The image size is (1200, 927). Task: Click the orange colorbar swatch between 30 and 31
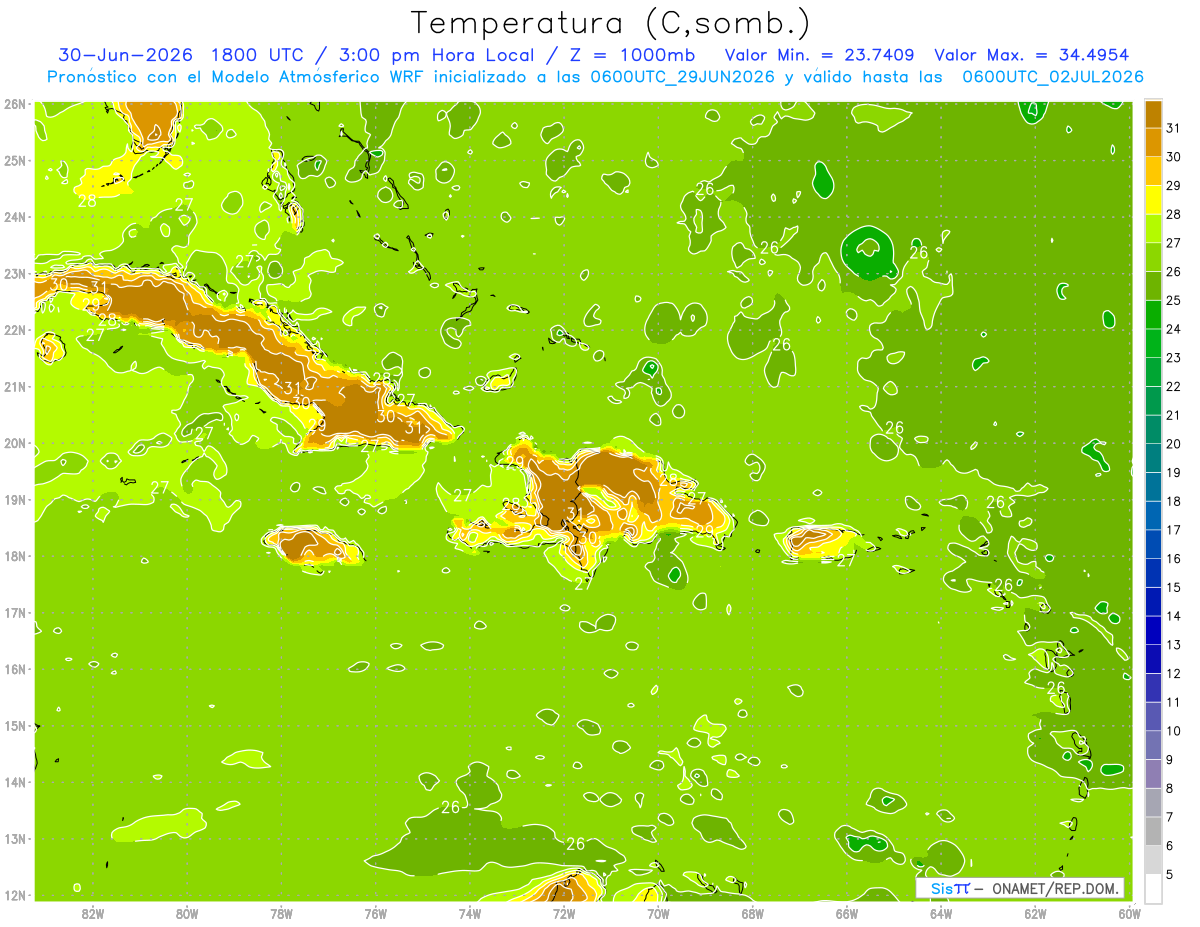coord(1153,142)
